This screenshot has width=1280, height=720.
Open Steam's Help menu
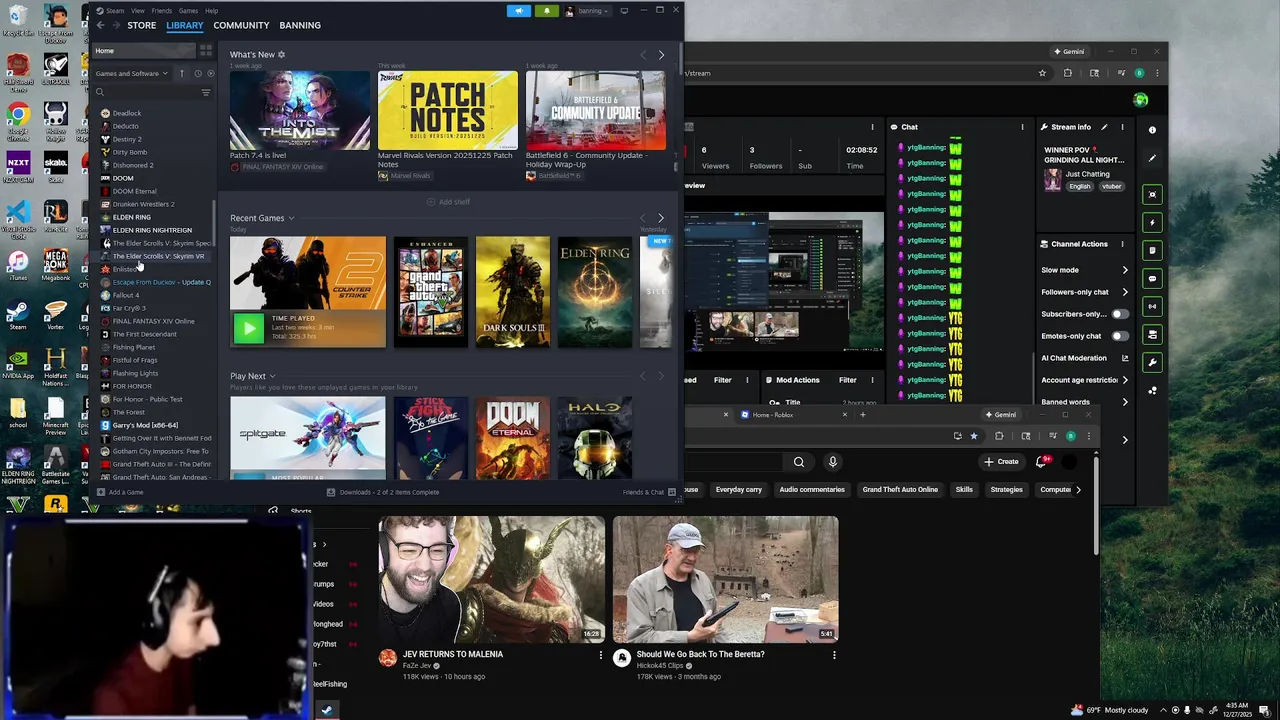click(211, 11)
